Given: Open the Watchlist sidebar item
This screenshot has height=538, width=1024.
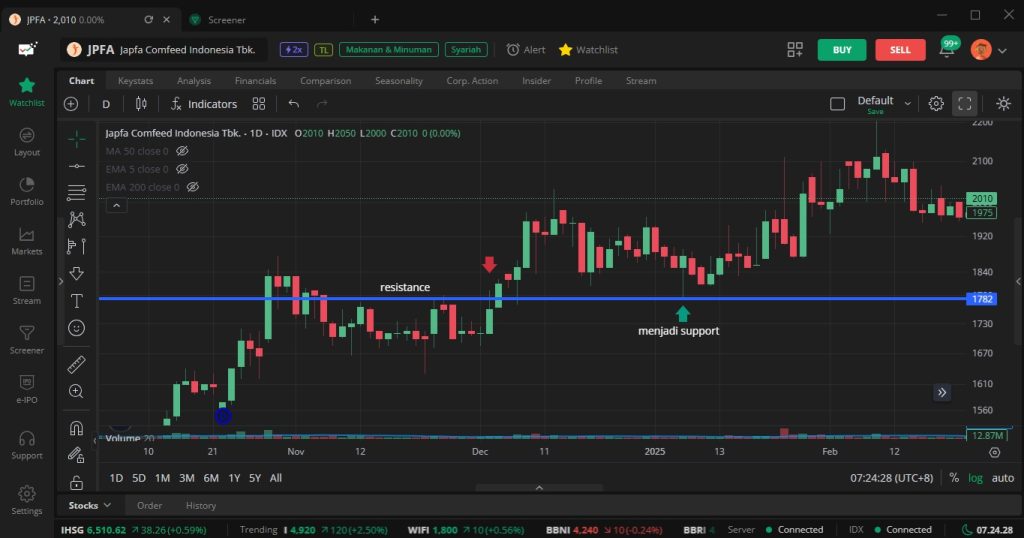Looking at the screenshot, I should coord(27,92).
